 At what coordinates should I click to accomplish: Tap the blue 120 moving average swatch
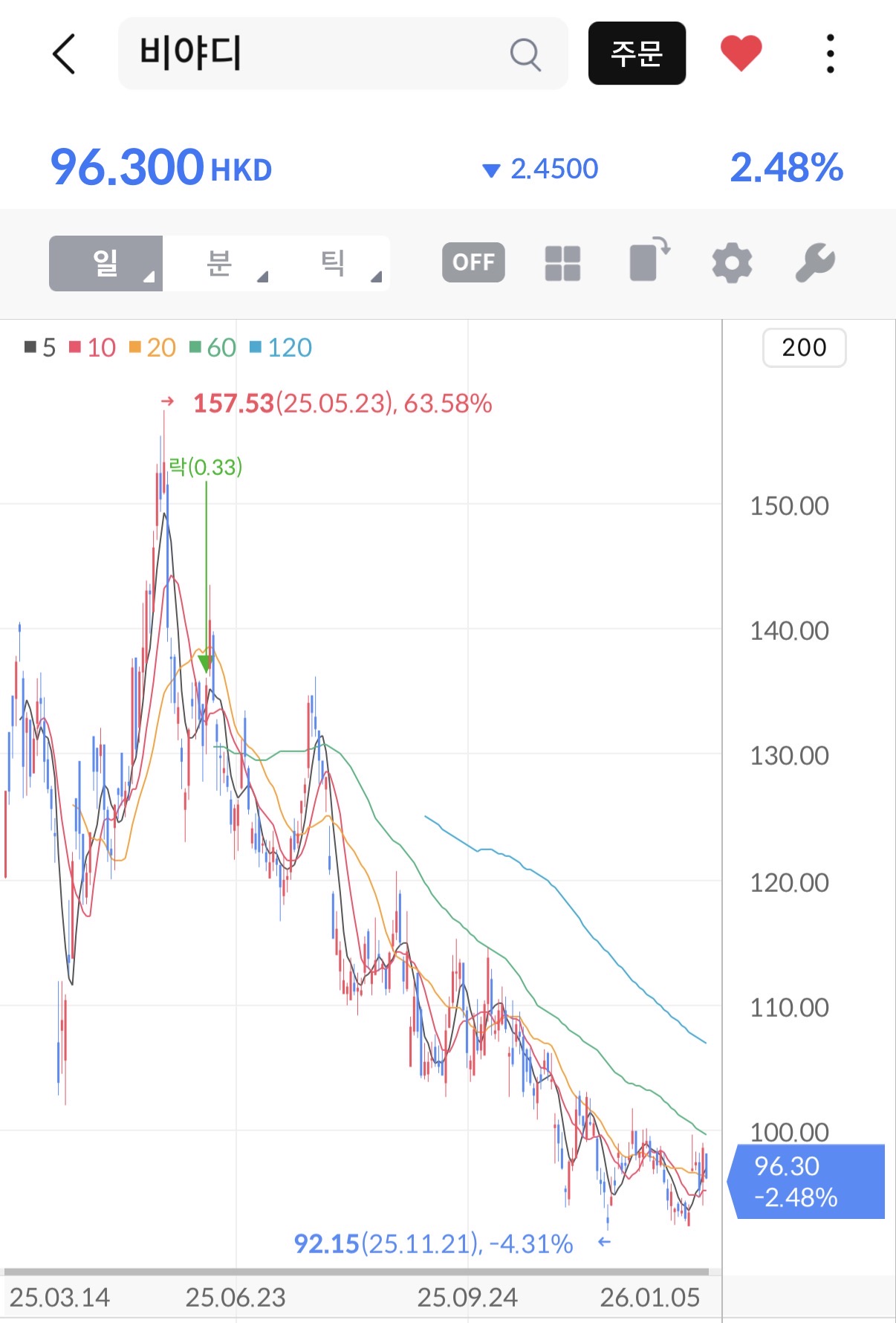(256, 347)
